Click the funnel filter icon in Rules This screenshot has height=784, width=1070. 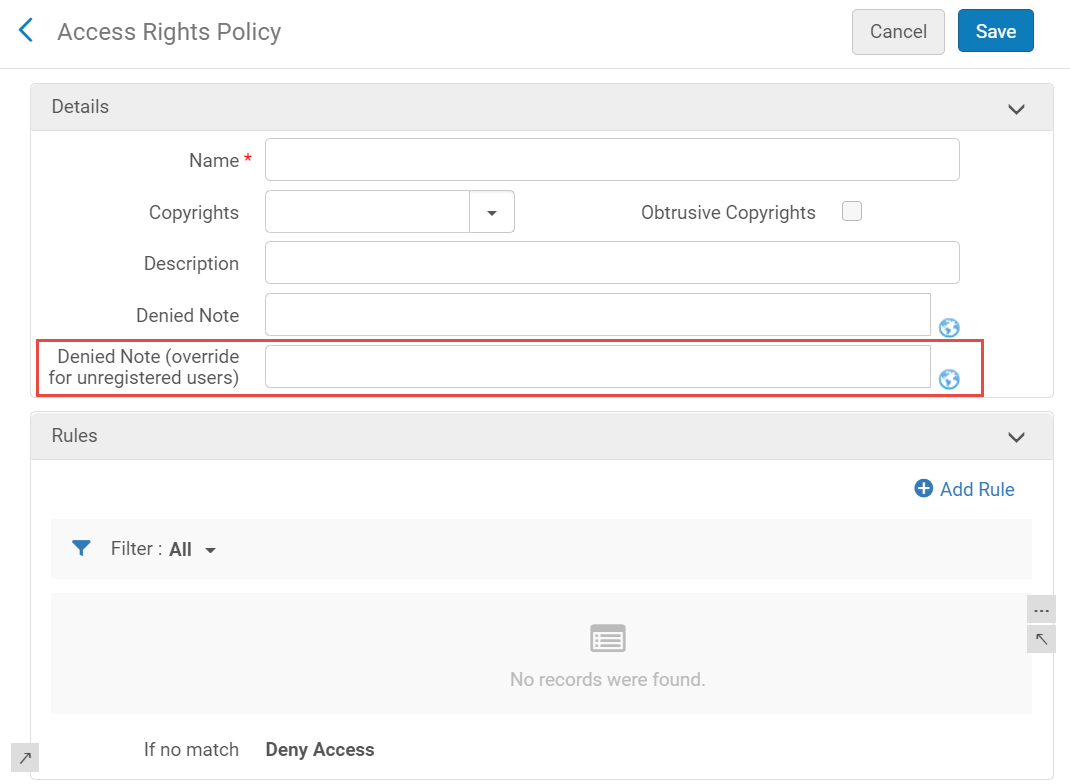(x=82, y=548)
